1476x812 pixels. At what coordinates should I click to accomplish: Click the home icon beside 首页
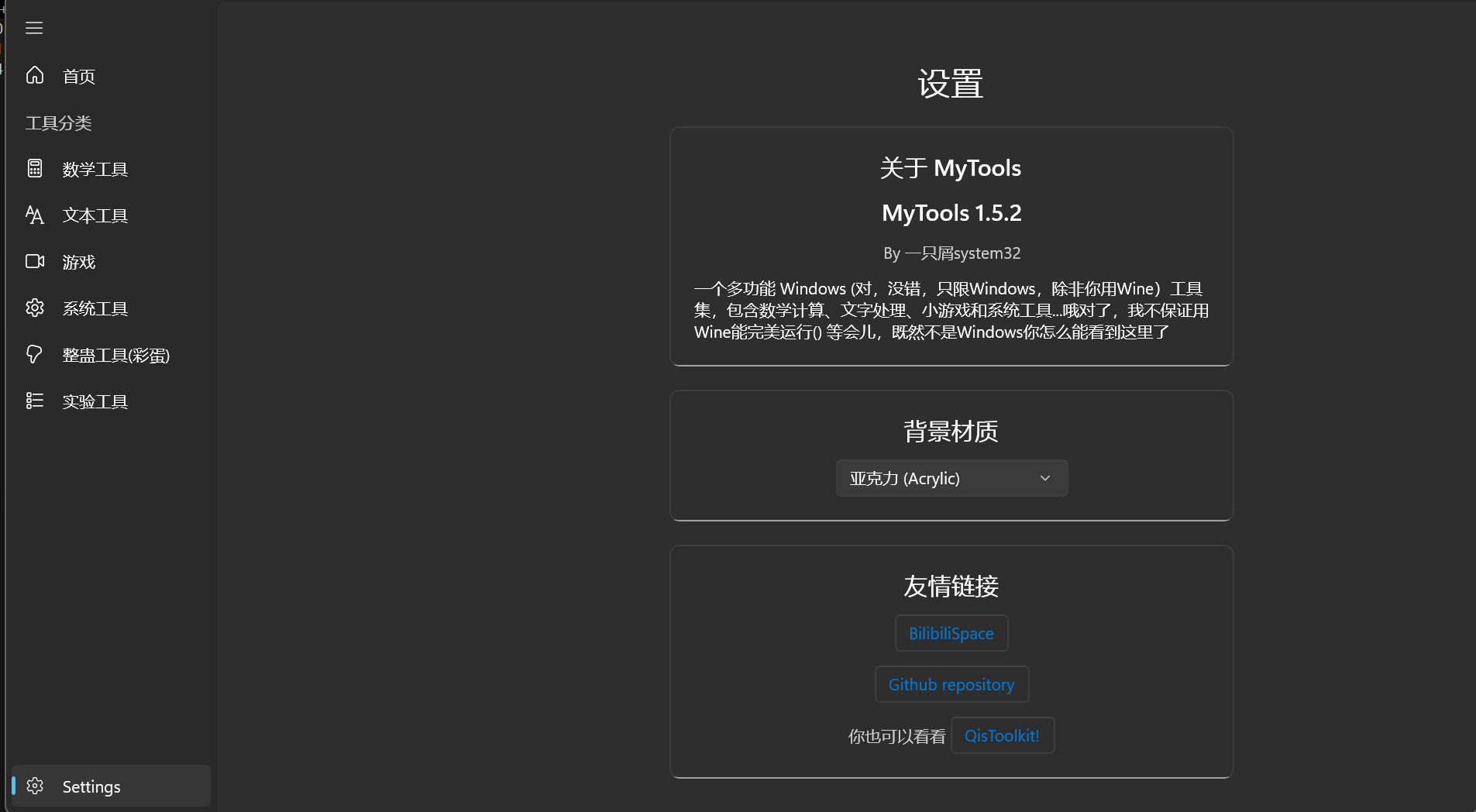pyautogui.click(x=35, y=75)
